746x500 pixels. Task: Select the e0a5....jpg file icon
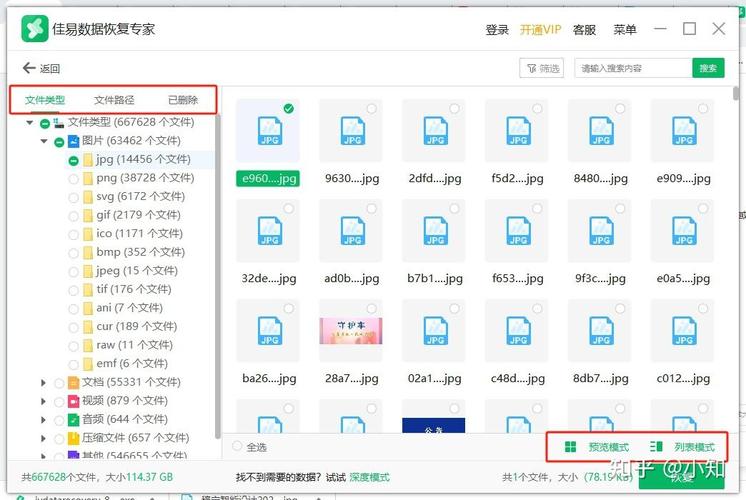point(684,231)
